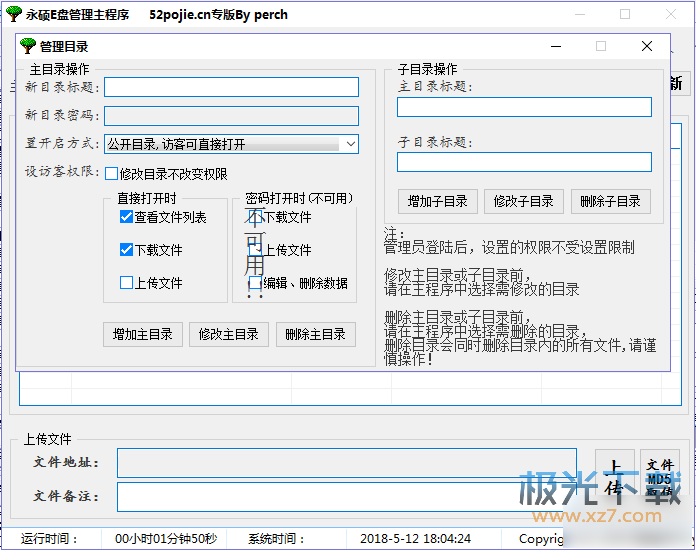Uncheck 下载文件 under 直接打开时
The image size is (696, 550).
[126, 250]
